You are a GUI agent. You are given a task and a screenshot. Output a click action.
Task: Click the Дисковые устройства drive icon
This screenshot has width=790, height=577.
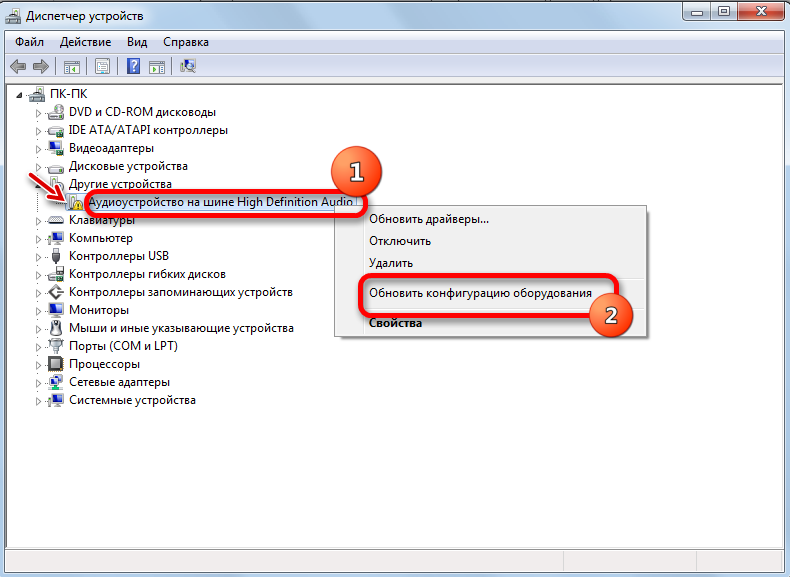click(x=55, y=167)
